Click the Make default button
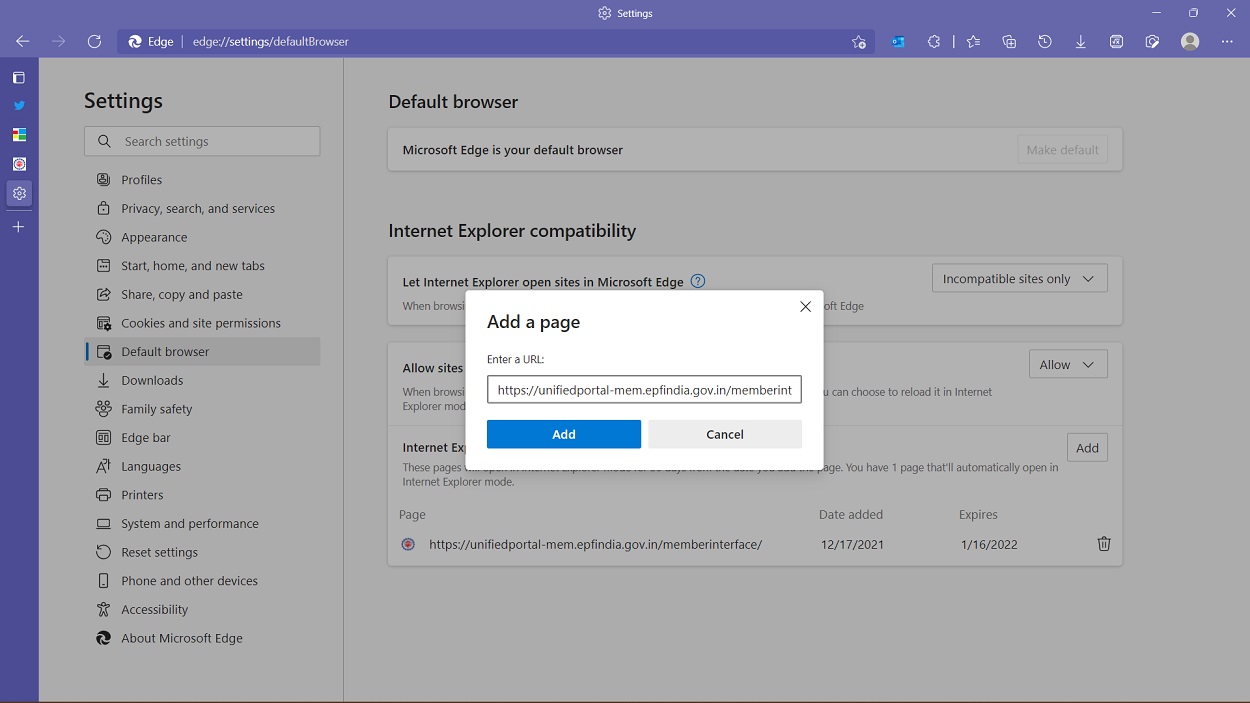Viewport: 1250px width, 703px height. [1062, 150]
